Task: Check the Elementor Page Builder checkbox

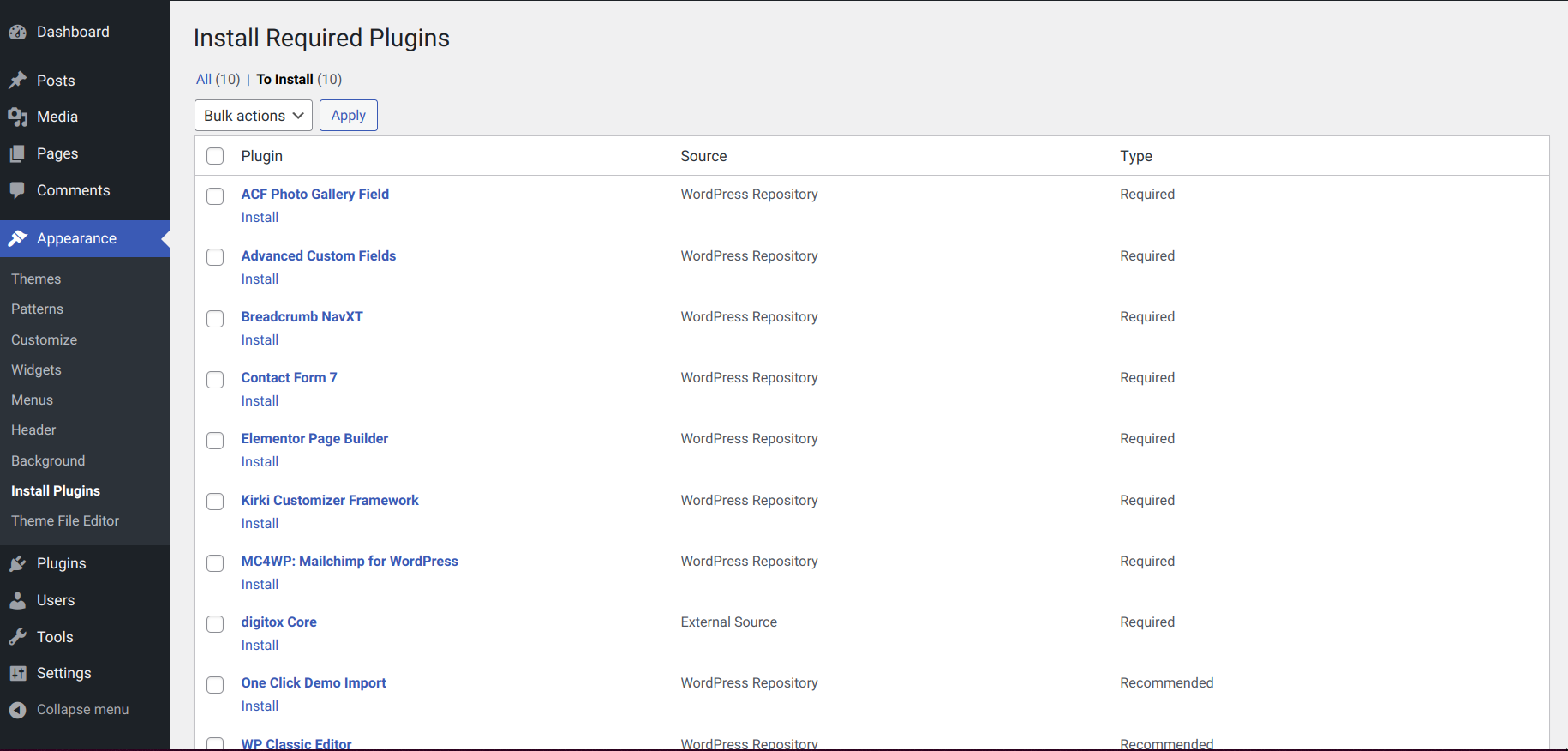Action: 215,441
